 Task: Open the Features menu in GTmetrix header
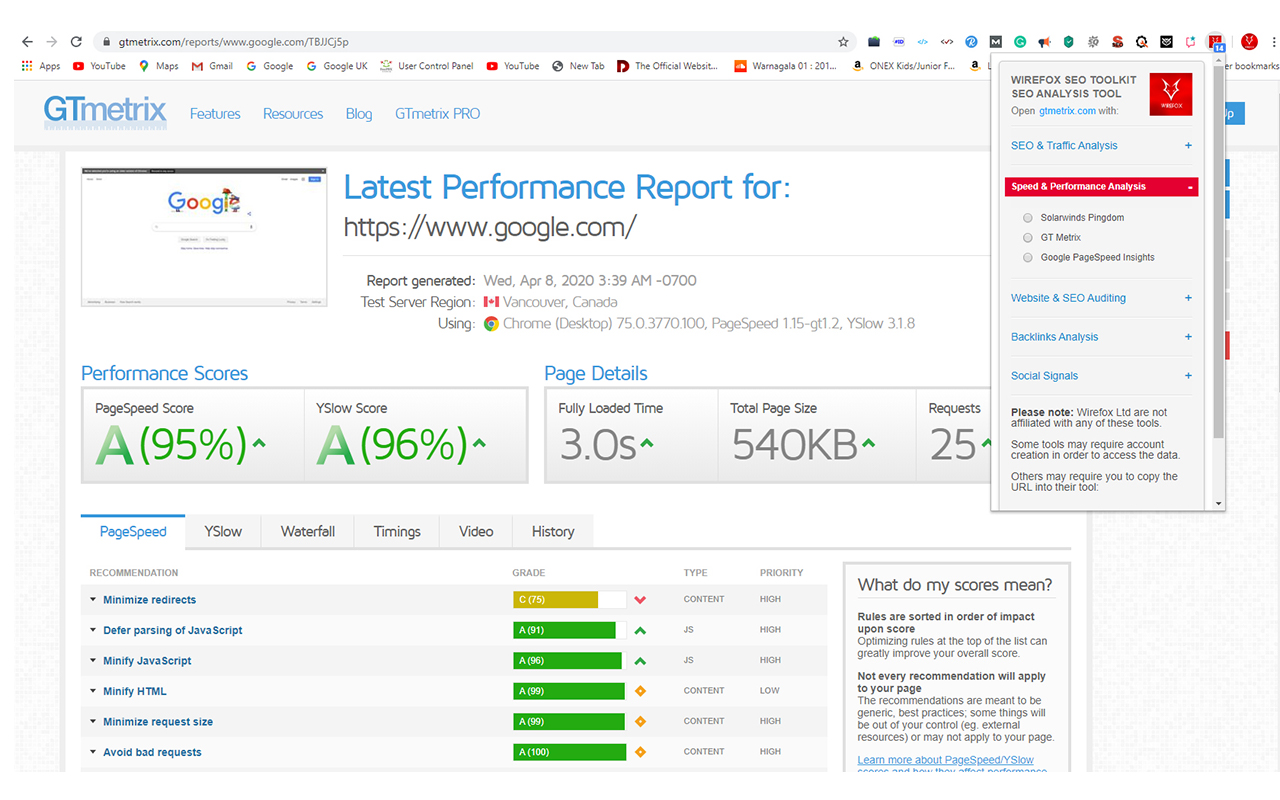point(215,114)
